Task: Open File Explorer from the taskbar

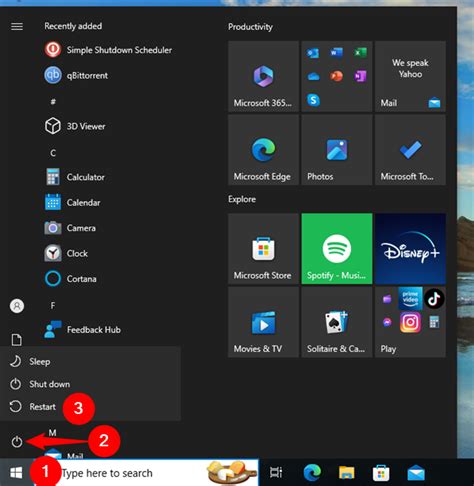Action: 347,473
